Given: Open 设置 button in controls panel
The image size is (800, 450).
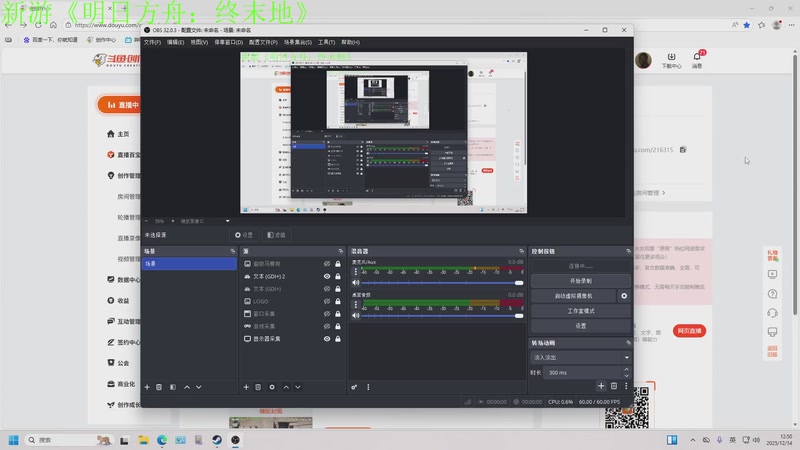Looking at the screenshot, I should click(581, 326).
